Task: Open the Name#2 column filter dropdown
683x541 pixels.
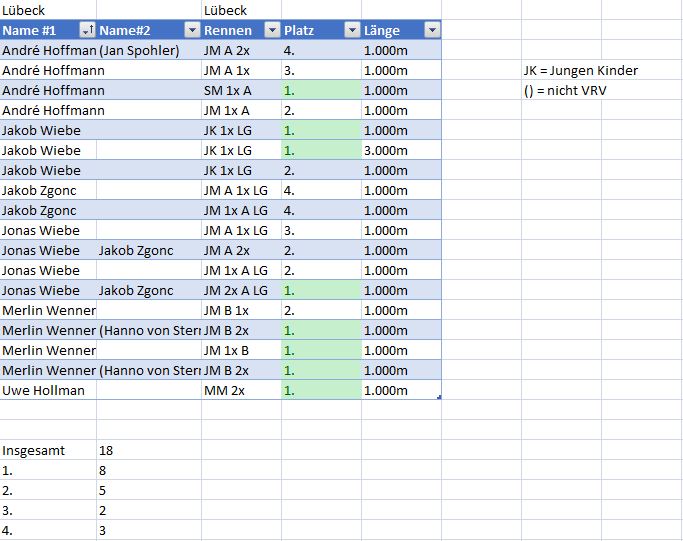Action: pyautogui.click(x=191, y=30)
